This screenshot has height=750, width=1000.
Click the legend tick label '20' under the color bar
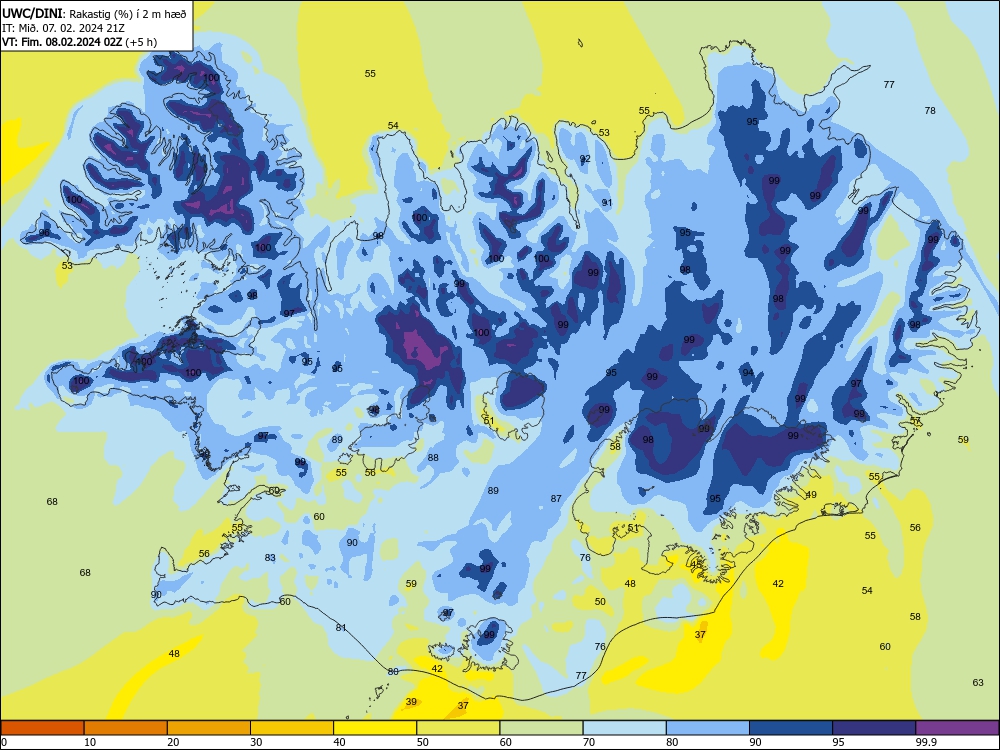coord(173,742)
